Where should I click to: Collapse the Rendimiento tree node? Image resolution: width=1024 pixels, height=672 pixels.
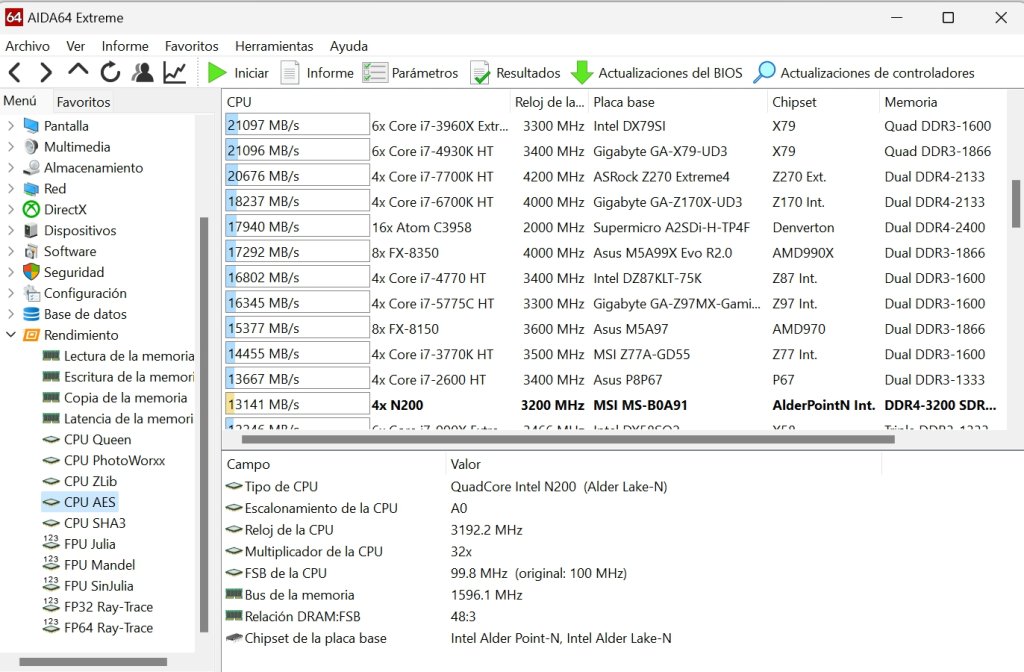10,334
